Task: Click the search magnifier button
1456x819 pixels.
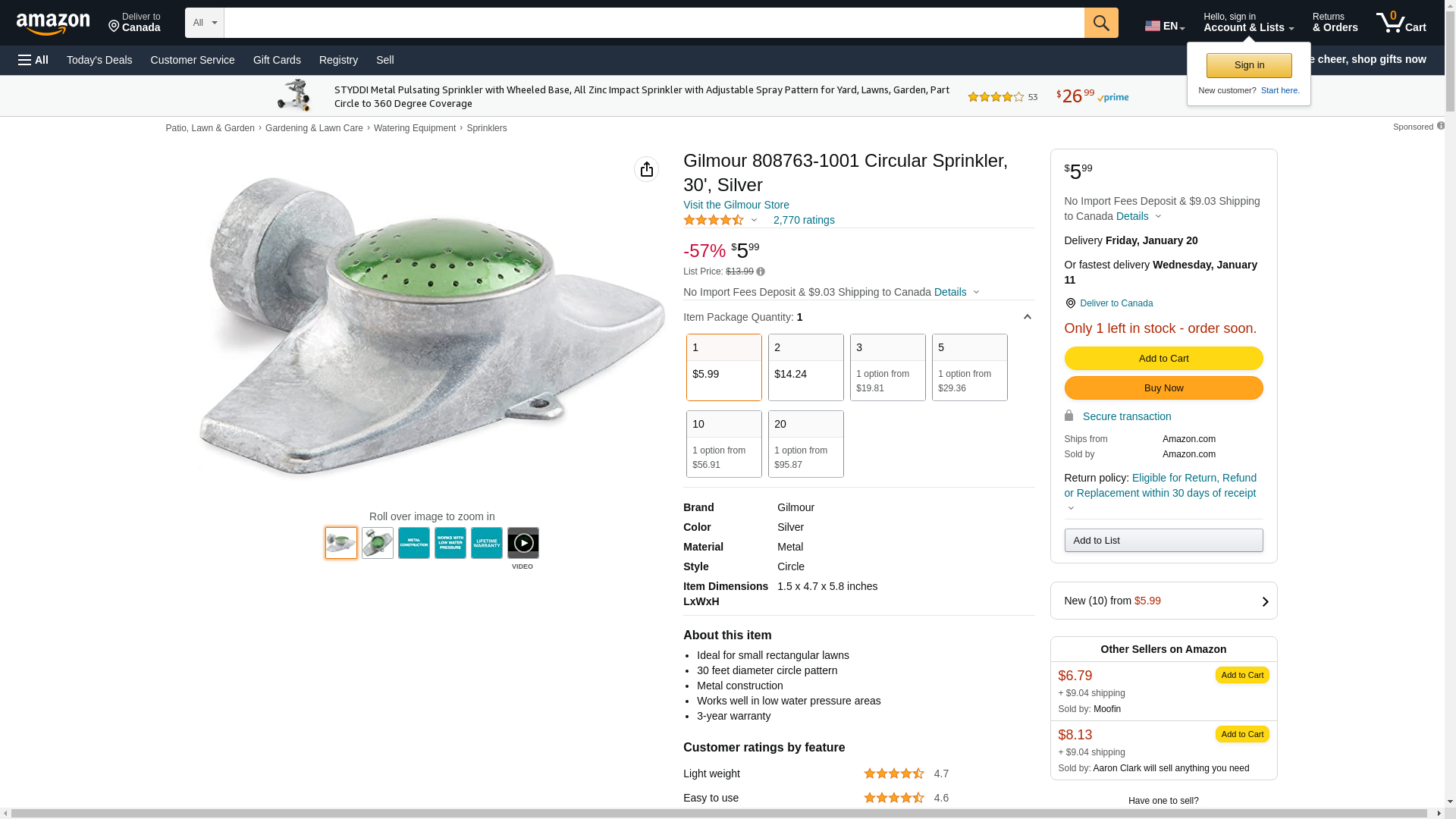Action: (x=1101, y=23)
